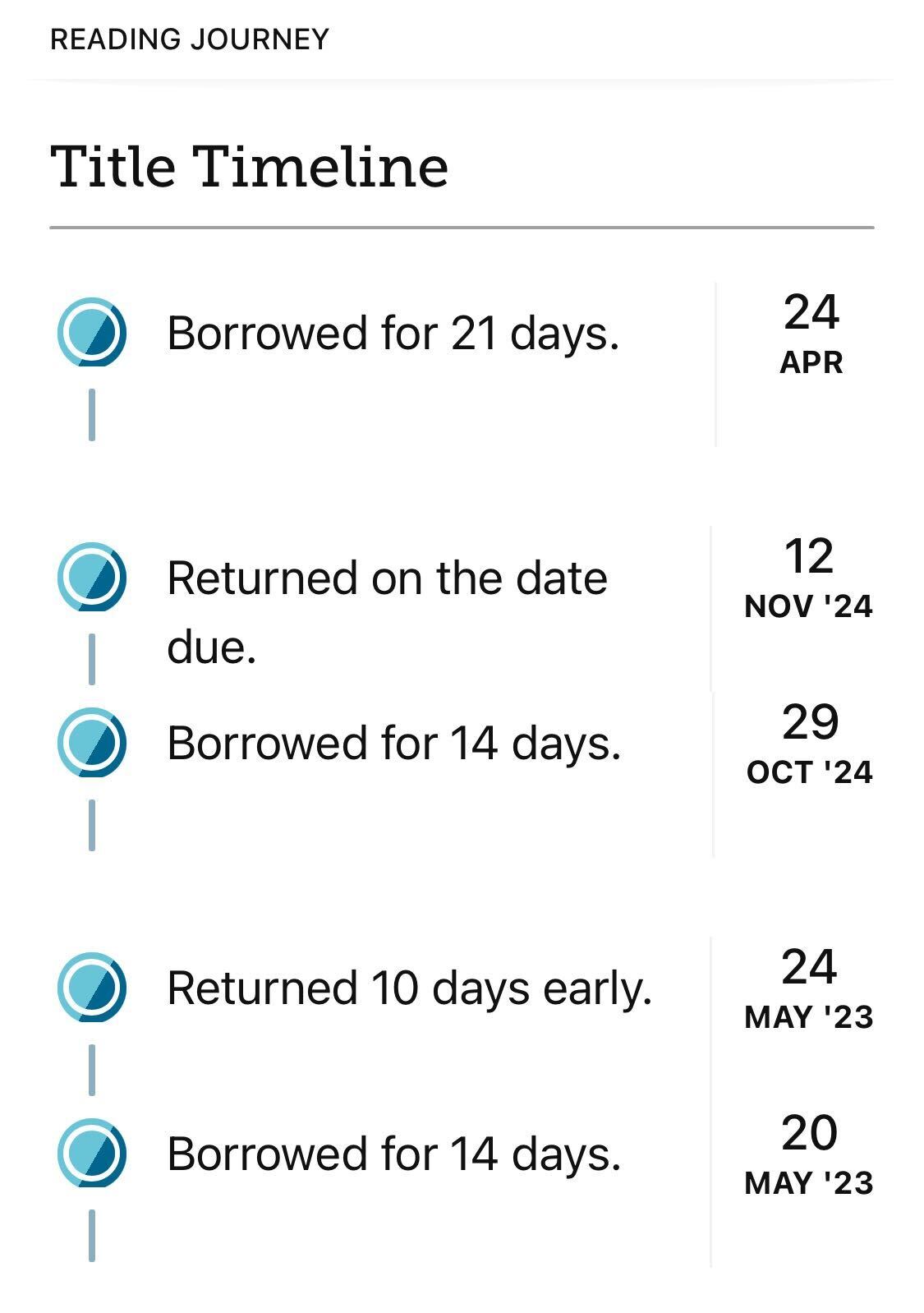The width and height of the screenshot is (924, 1313).
Task: Tap the timeline icon beside 'Borrowed for 21 days'
Action: pos(92,332)
